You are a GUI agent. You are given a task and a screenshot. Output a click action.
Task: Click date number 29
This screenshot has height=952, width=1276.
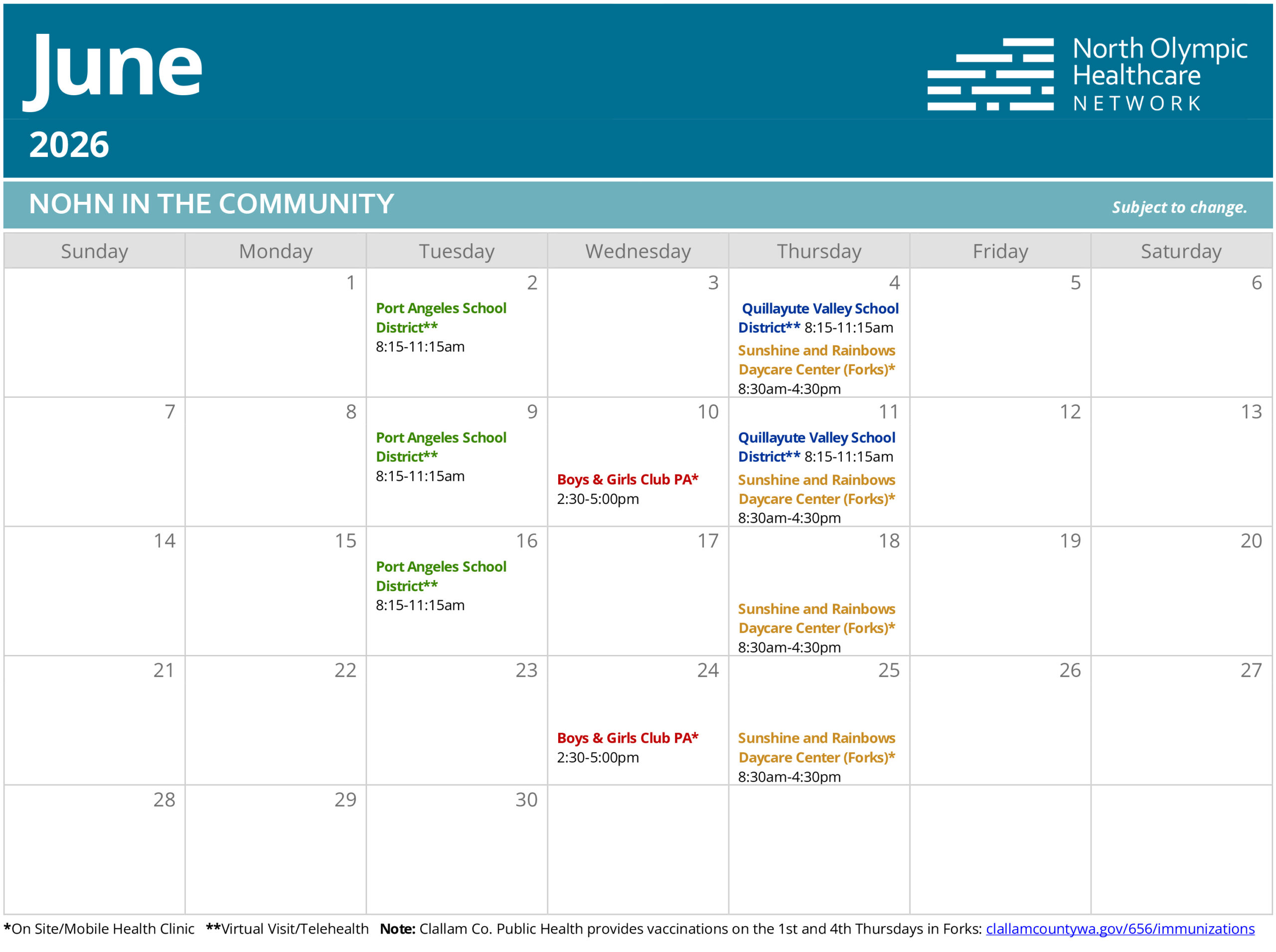click(345, 799)
